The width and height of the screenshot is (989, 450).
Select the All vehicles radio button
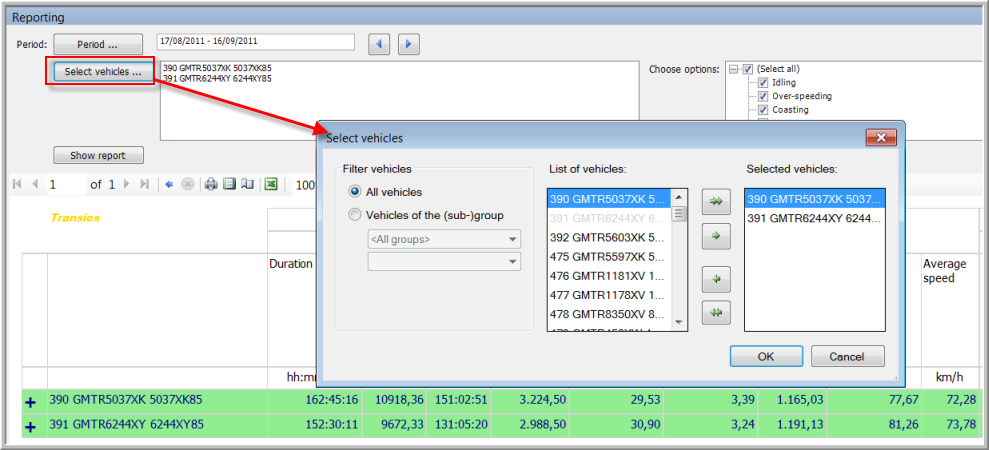354,192
